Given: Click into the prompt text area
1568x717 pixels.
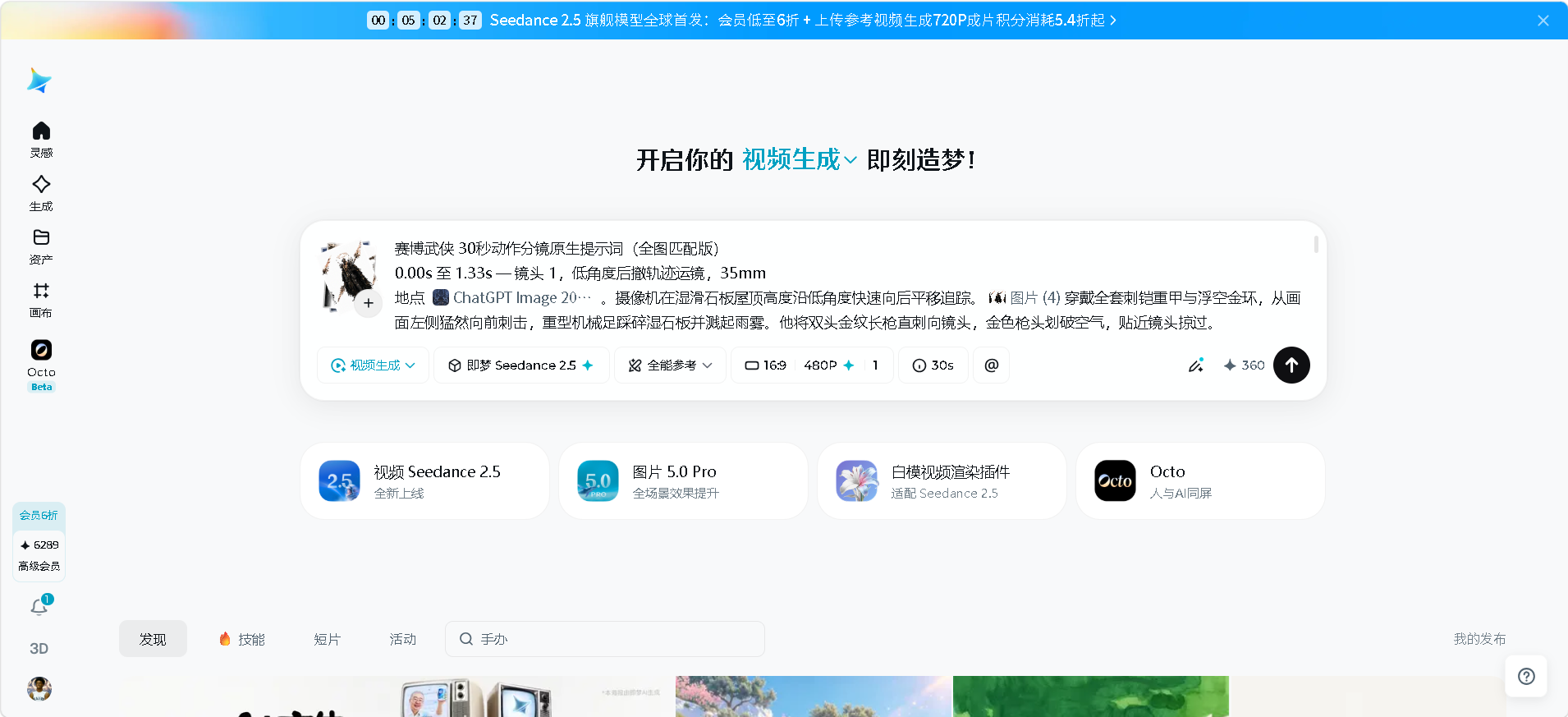Looking at the screenshot, I should pyautogui.click(x=849, y=285).
